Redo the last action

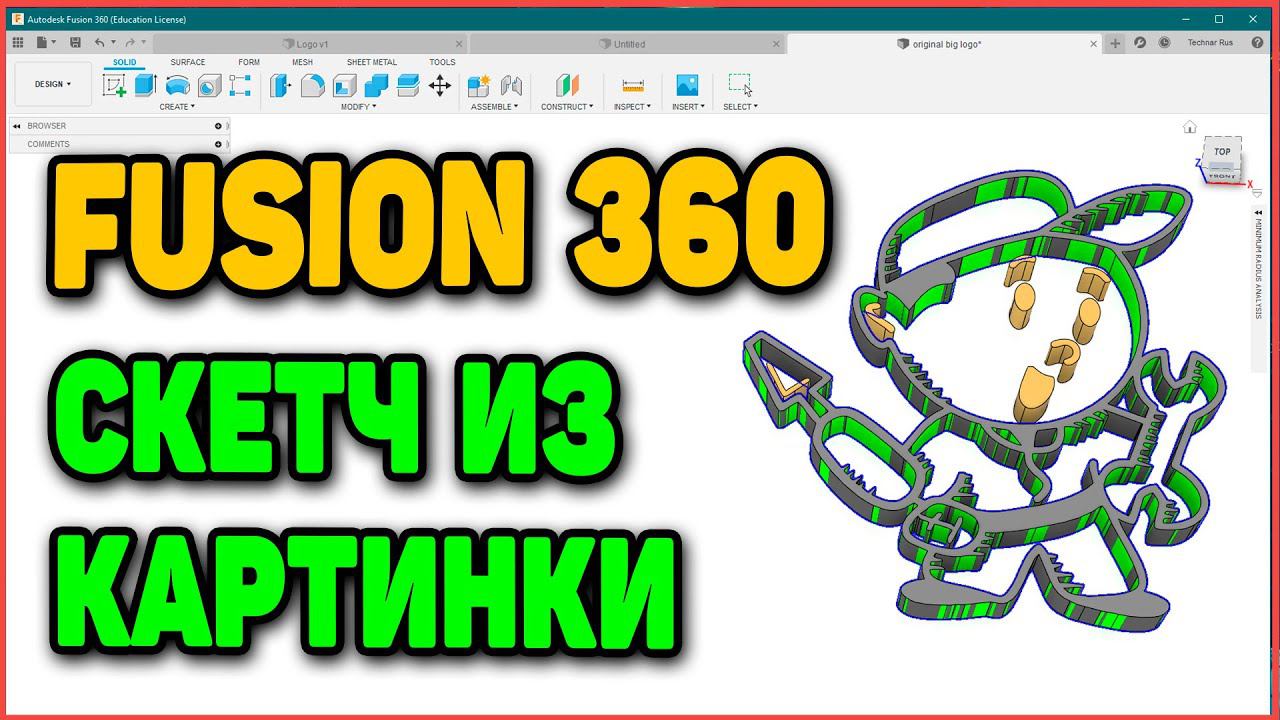pyautogui.click(x=130, y=43)
